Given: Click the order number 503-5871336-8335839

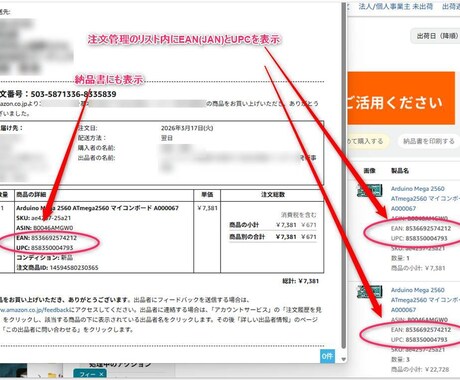Looking at the screenshot, I should click(x=73, y=94).
